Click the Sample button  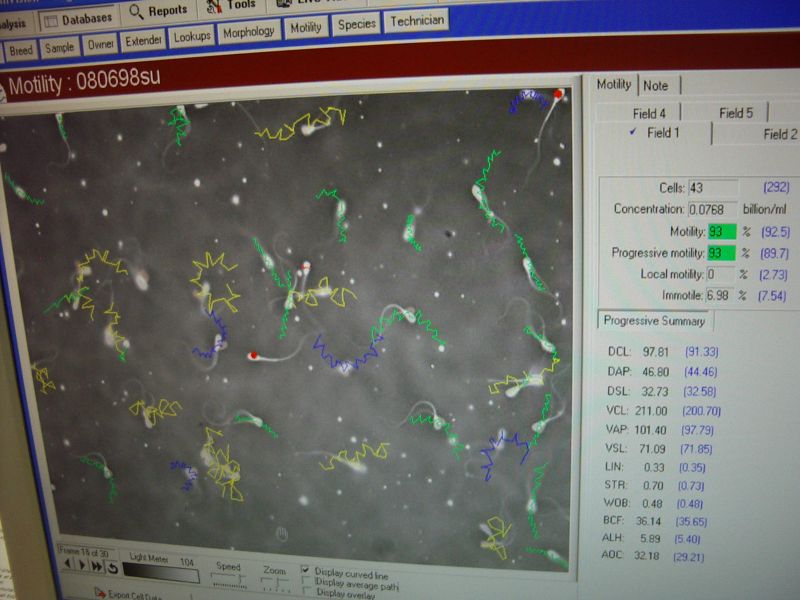[60, 48]
